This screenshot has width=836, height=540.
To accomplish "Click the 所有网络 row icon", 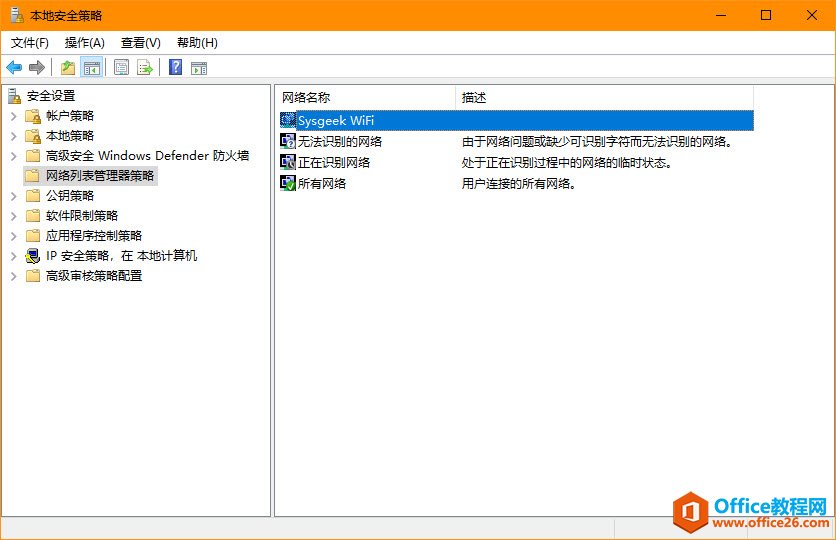I will (x=288, y=183).
